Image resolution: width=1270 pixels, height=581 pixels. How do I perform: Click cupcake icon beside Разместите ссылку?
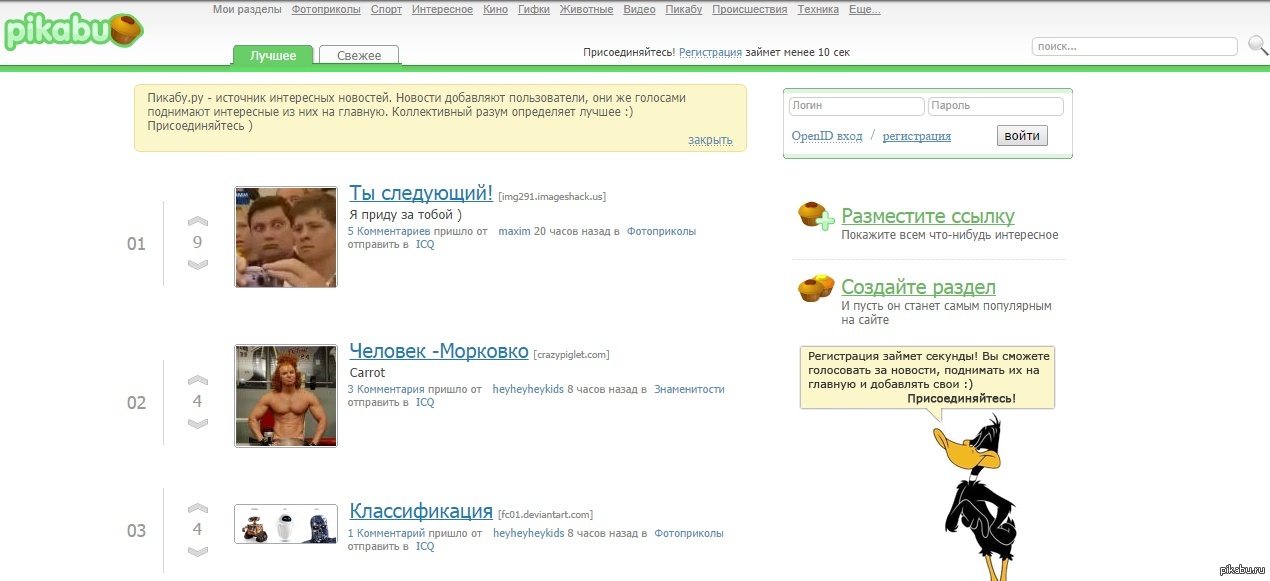pos(816,216)
